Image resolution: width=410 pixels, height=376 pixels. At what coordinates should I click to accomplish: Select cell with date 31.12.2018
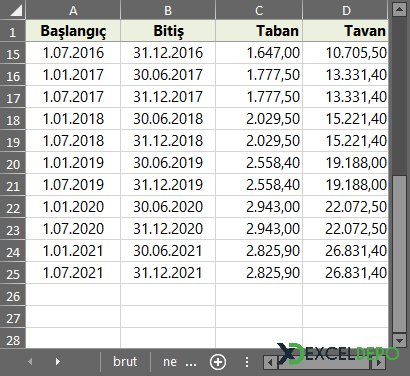pos(168,141)
